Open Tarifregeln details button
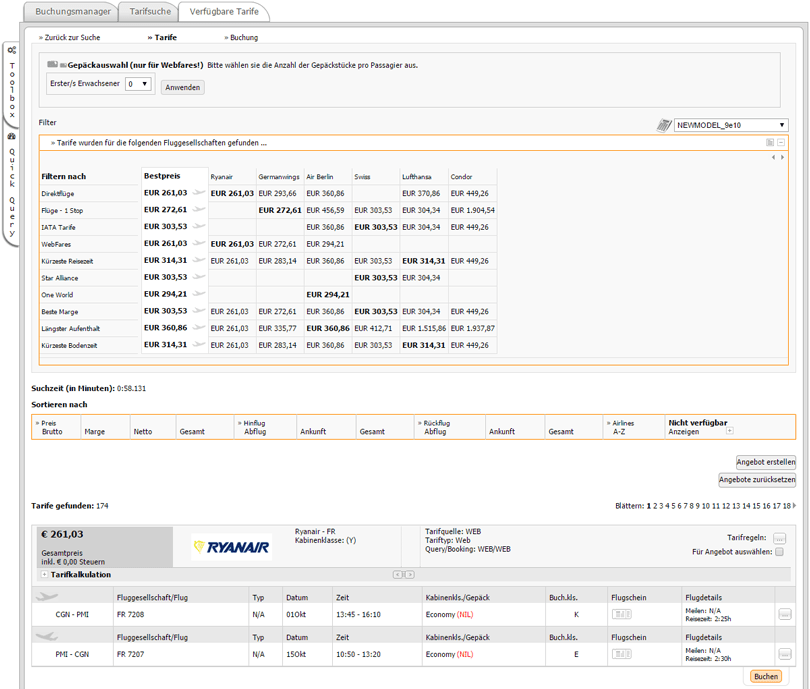 coord(780,538)
